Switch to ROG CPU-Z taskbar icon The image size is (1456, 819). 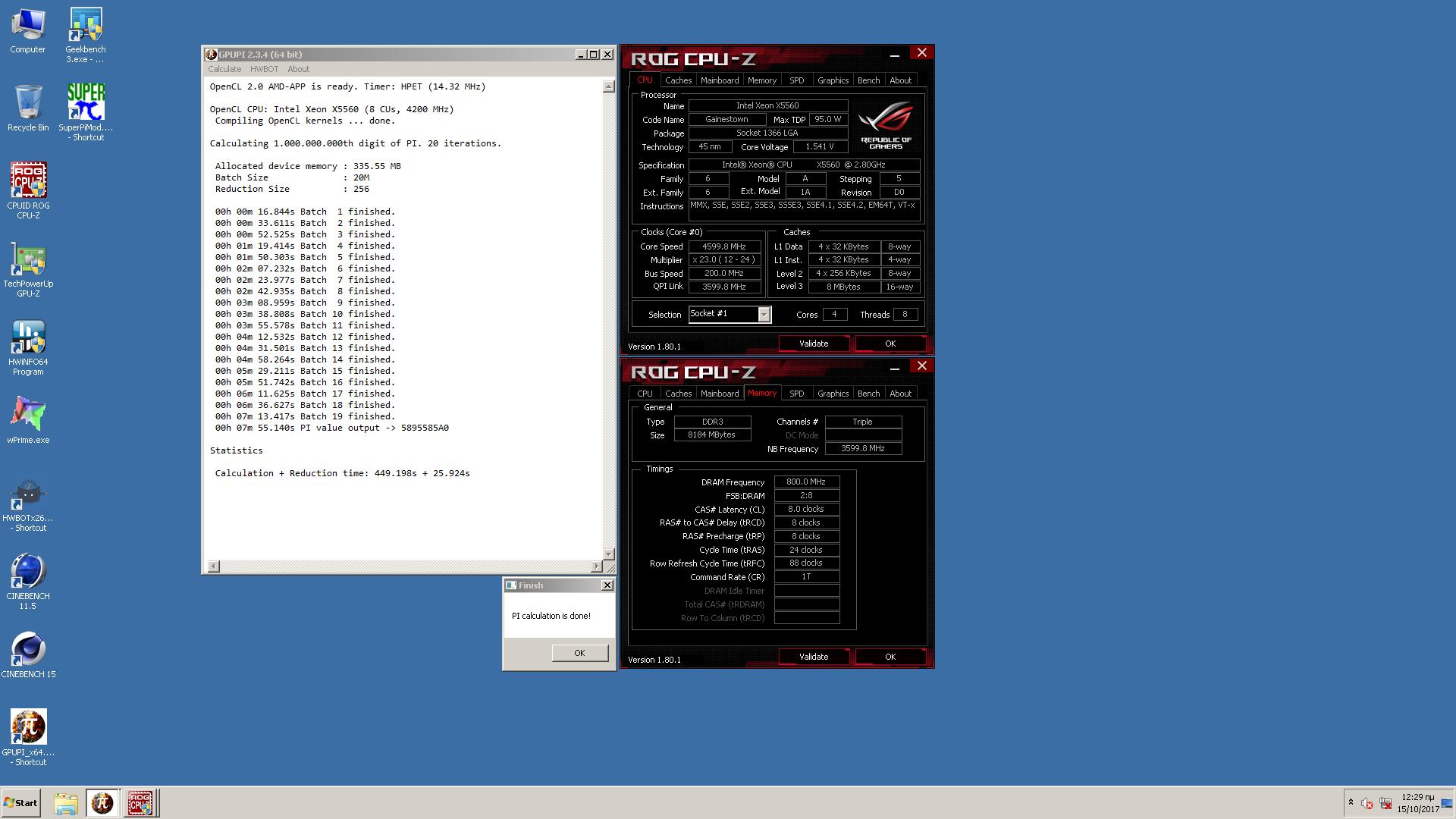140,803
